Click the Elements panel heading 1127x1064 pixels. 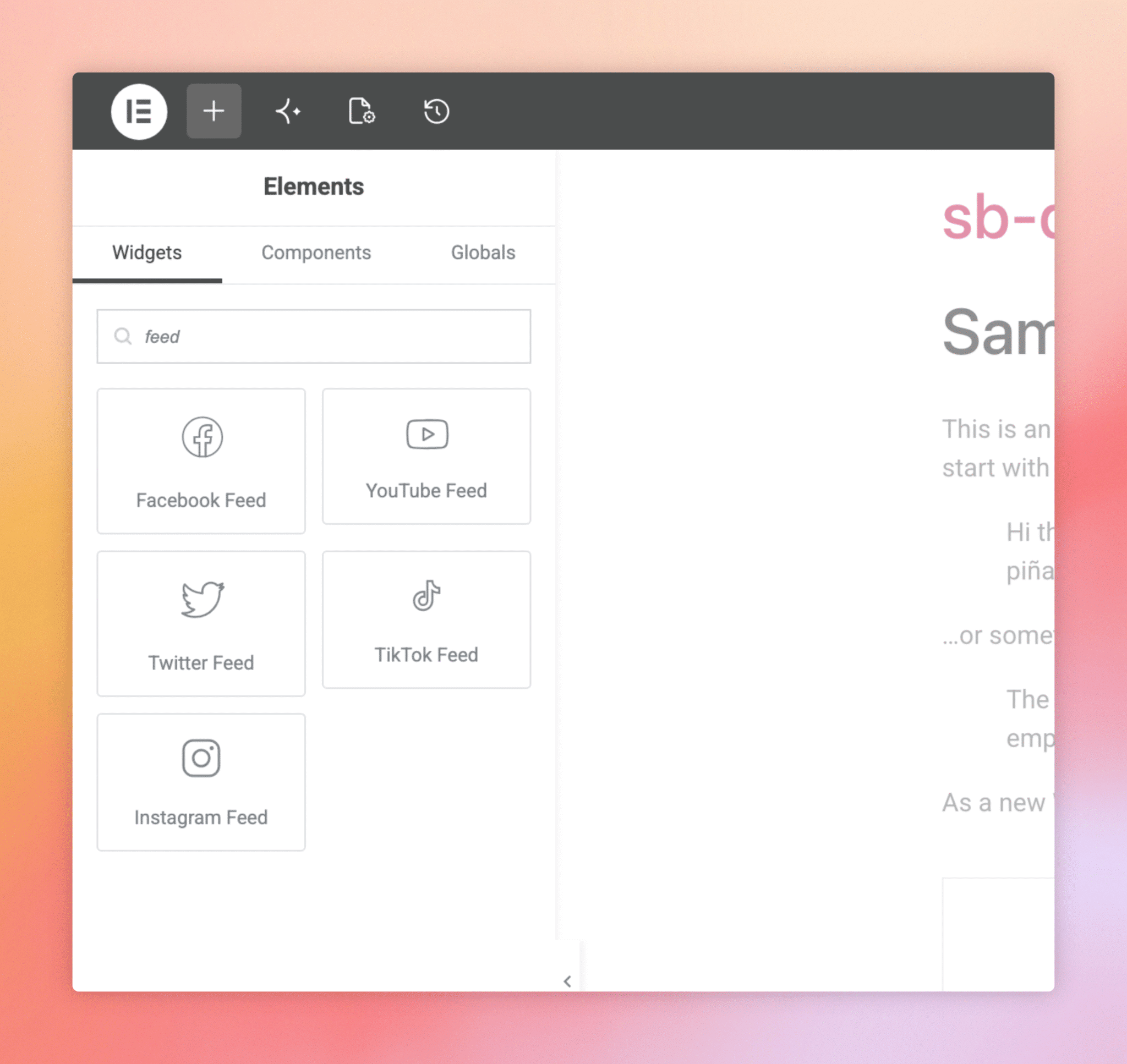tap(314, 187)
